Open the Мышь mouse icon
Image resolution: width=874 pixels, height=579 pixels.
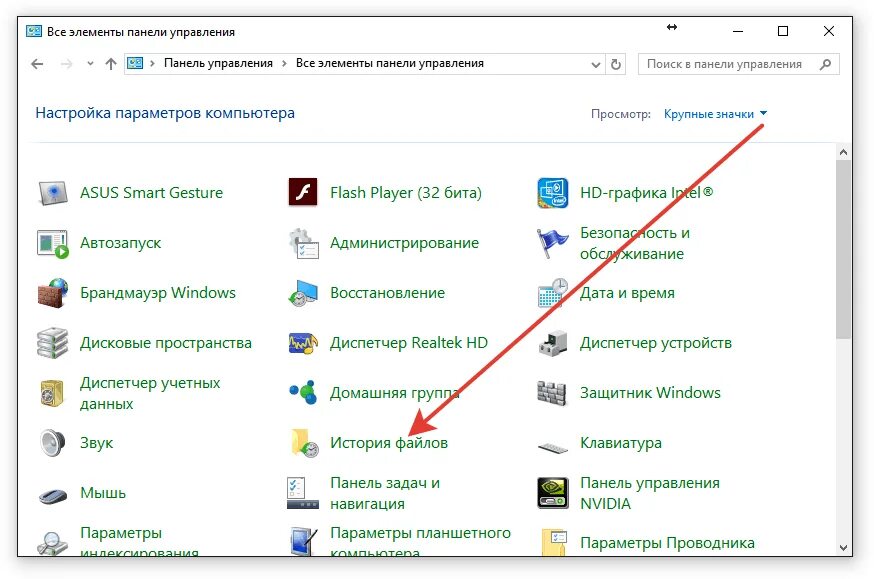point(53,495)
